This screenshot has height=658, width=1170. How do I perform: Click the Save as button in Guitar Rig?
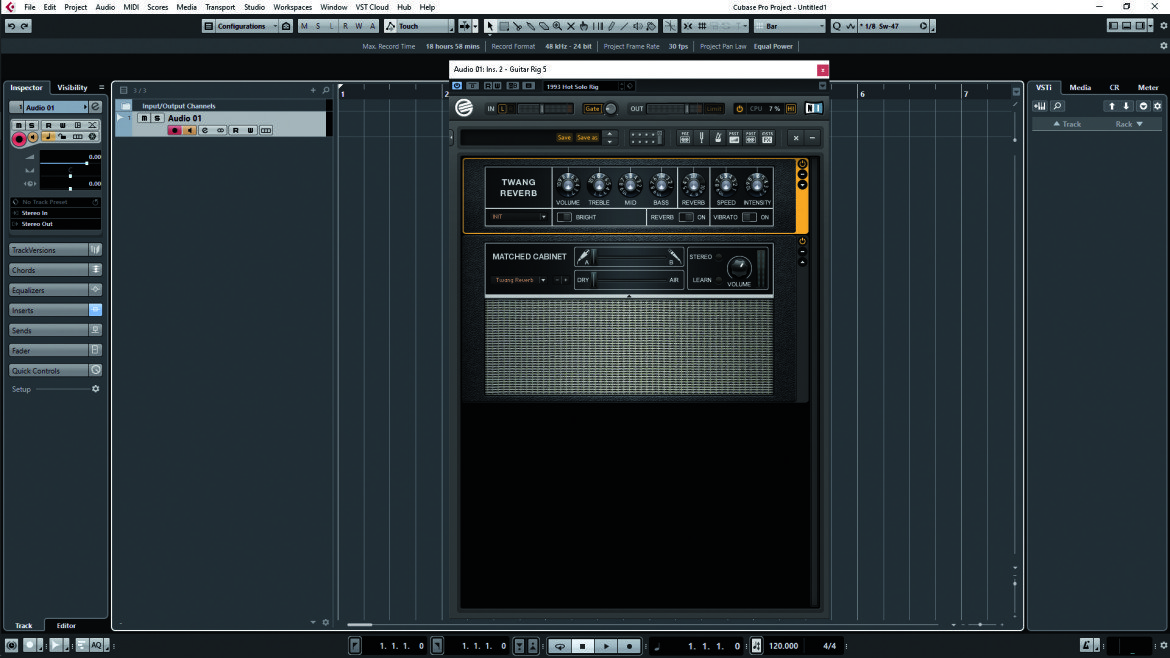pyautogui.click(x=587, y=137)
